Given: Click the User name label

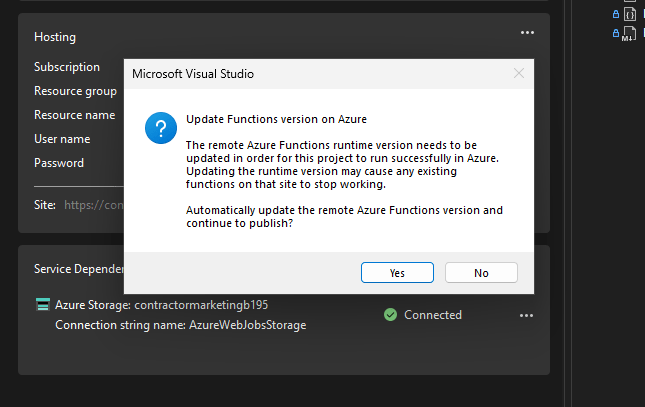Looking at the screenshot, I should [62, 139].
